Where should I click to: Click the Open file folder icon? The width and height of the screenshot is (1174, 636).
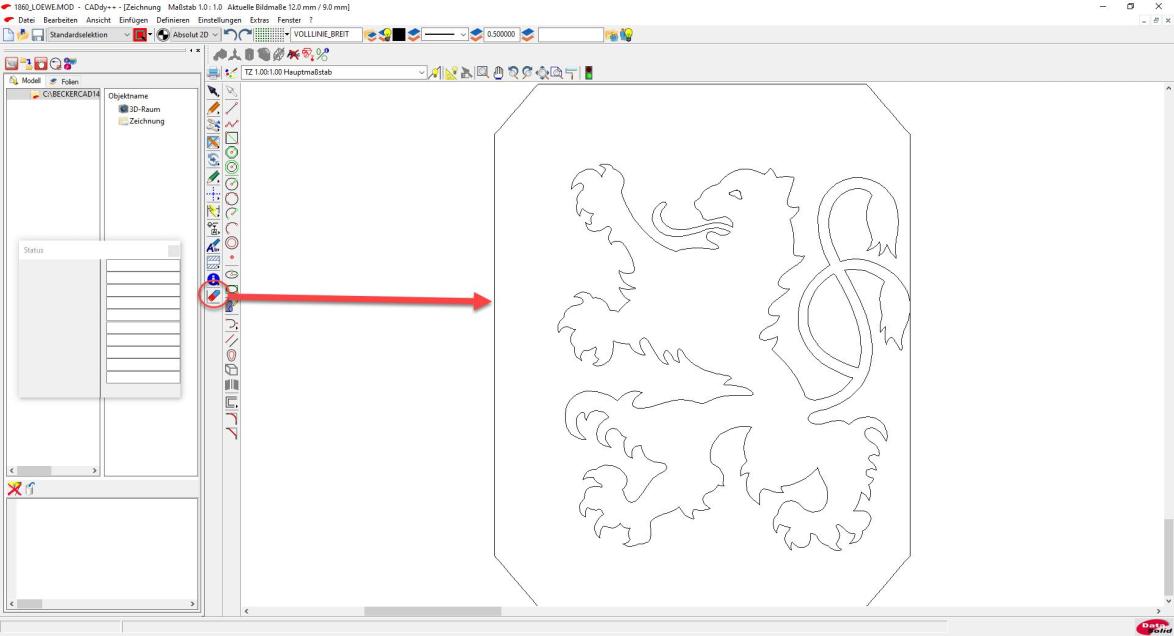pos(23,34)
